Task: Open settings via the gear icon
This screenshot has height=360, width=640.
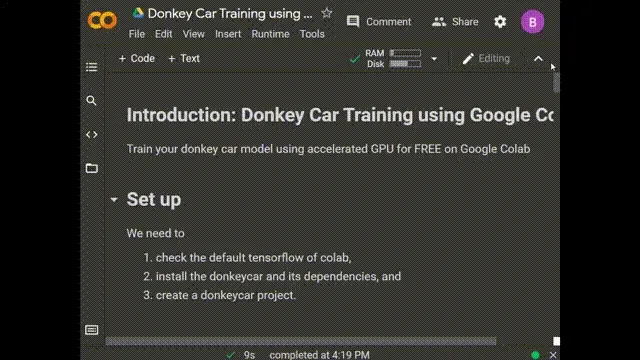Action: click(500, 22)
